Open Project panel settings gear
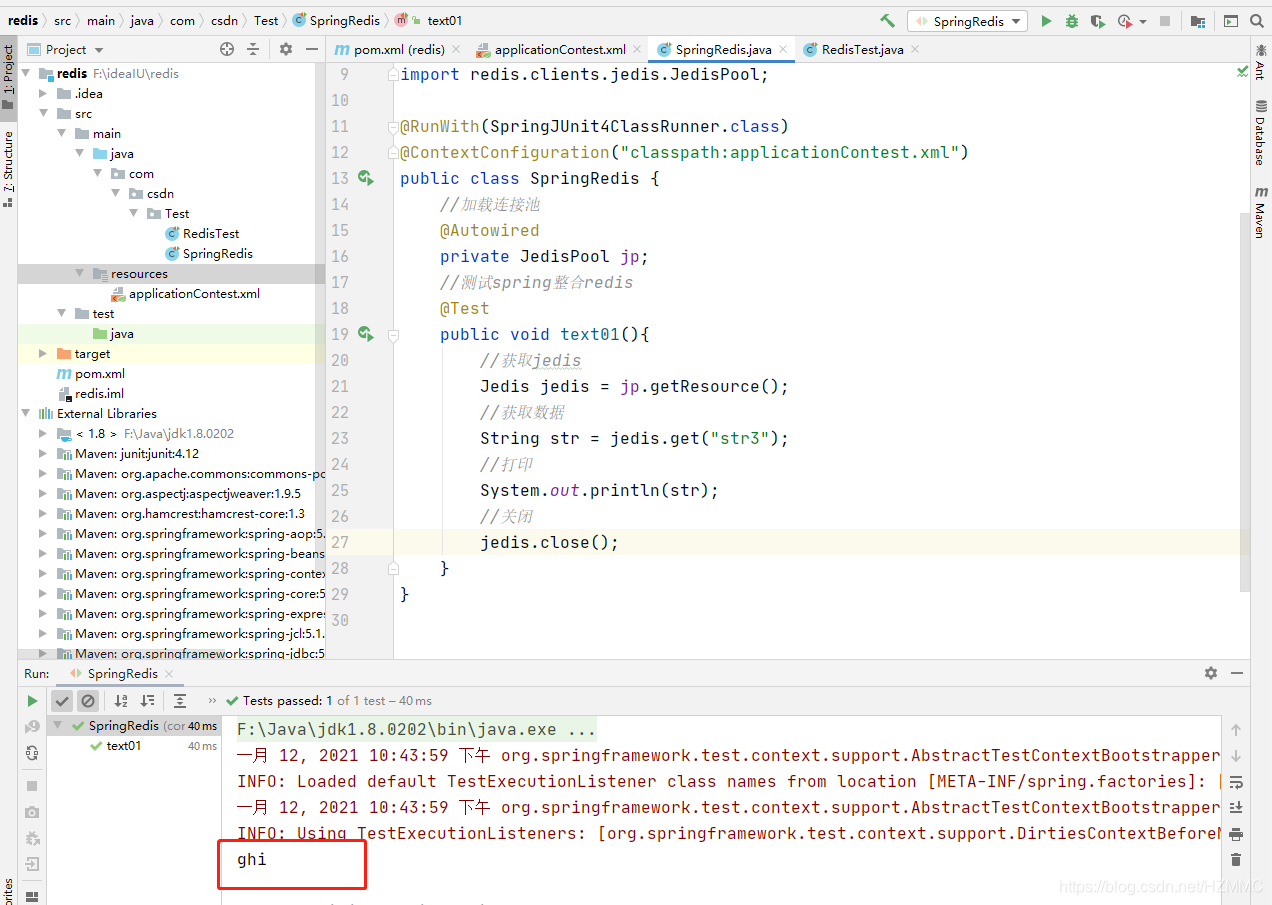Image resolution: width=1272 pixels, height=905 pixels. (286, 49)
